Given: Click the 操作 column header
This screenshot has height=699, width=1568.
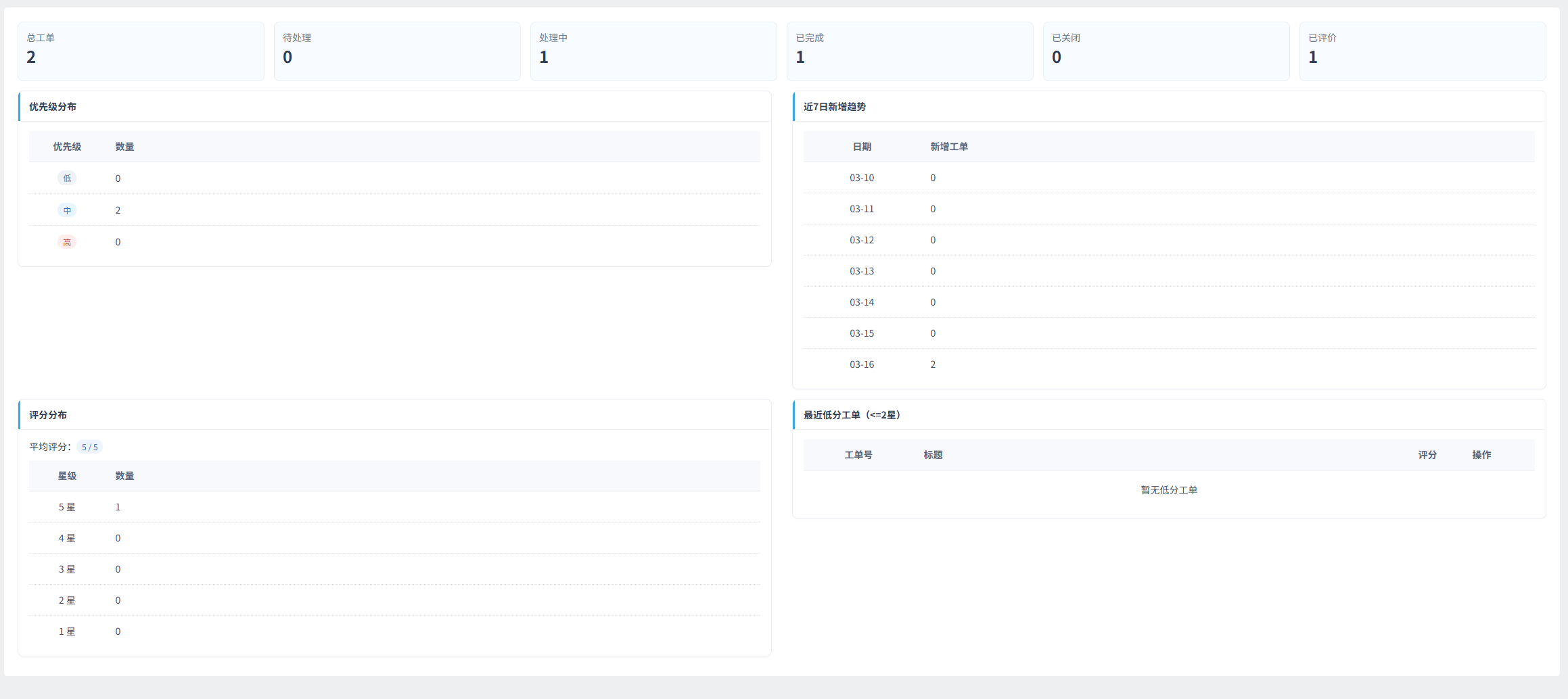Looking at the screenshot, I should point(1481,455).
